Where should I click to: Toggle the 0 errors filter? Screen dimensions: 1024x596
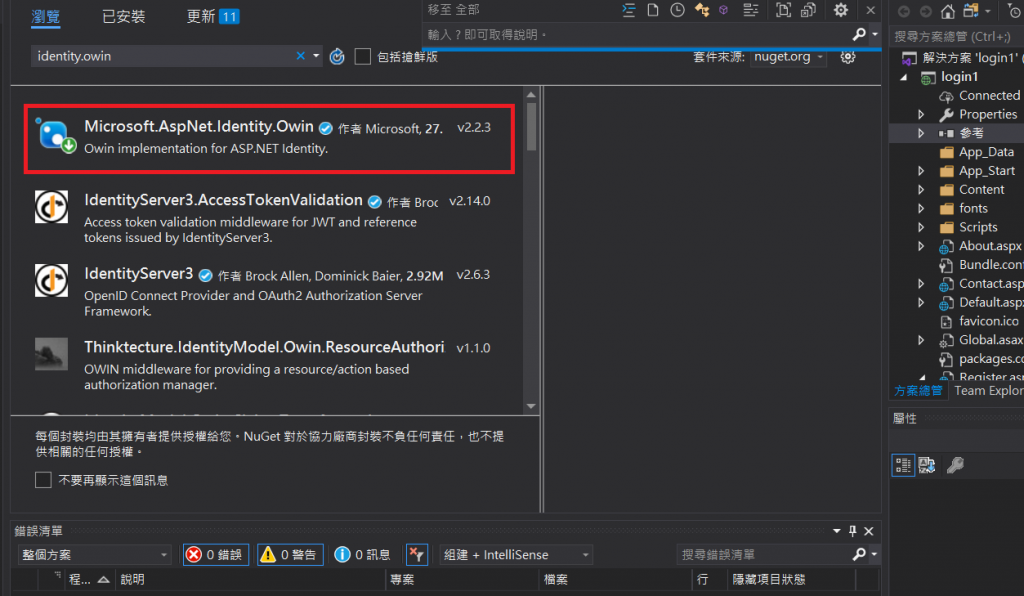coord(216,554)
